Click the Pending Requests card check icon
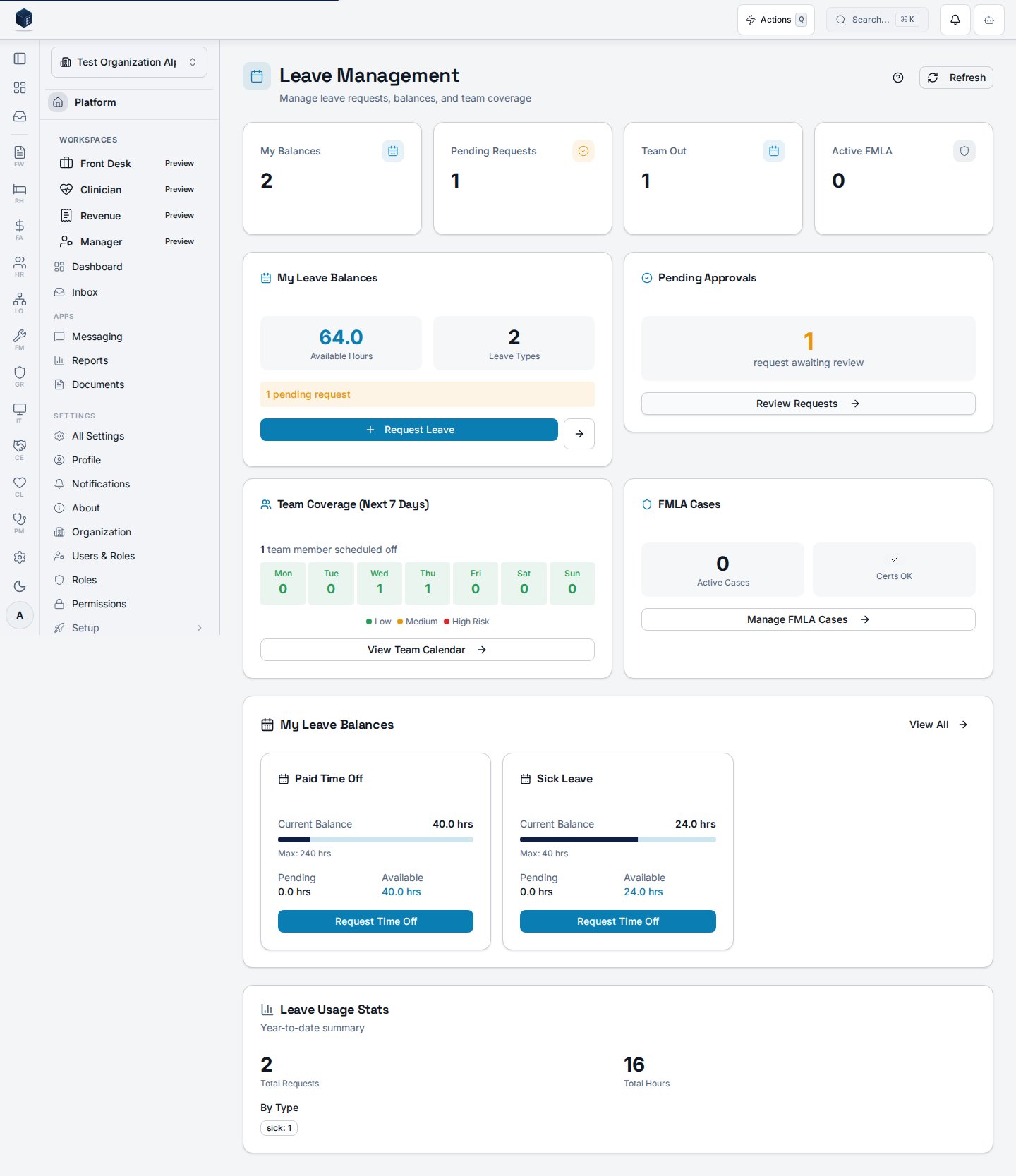 [x=583, y=151]
